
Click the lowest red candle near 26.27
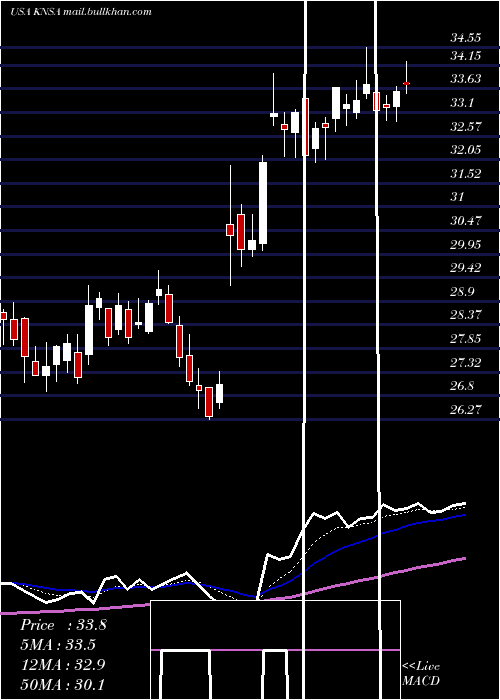[x=209, y=402]
